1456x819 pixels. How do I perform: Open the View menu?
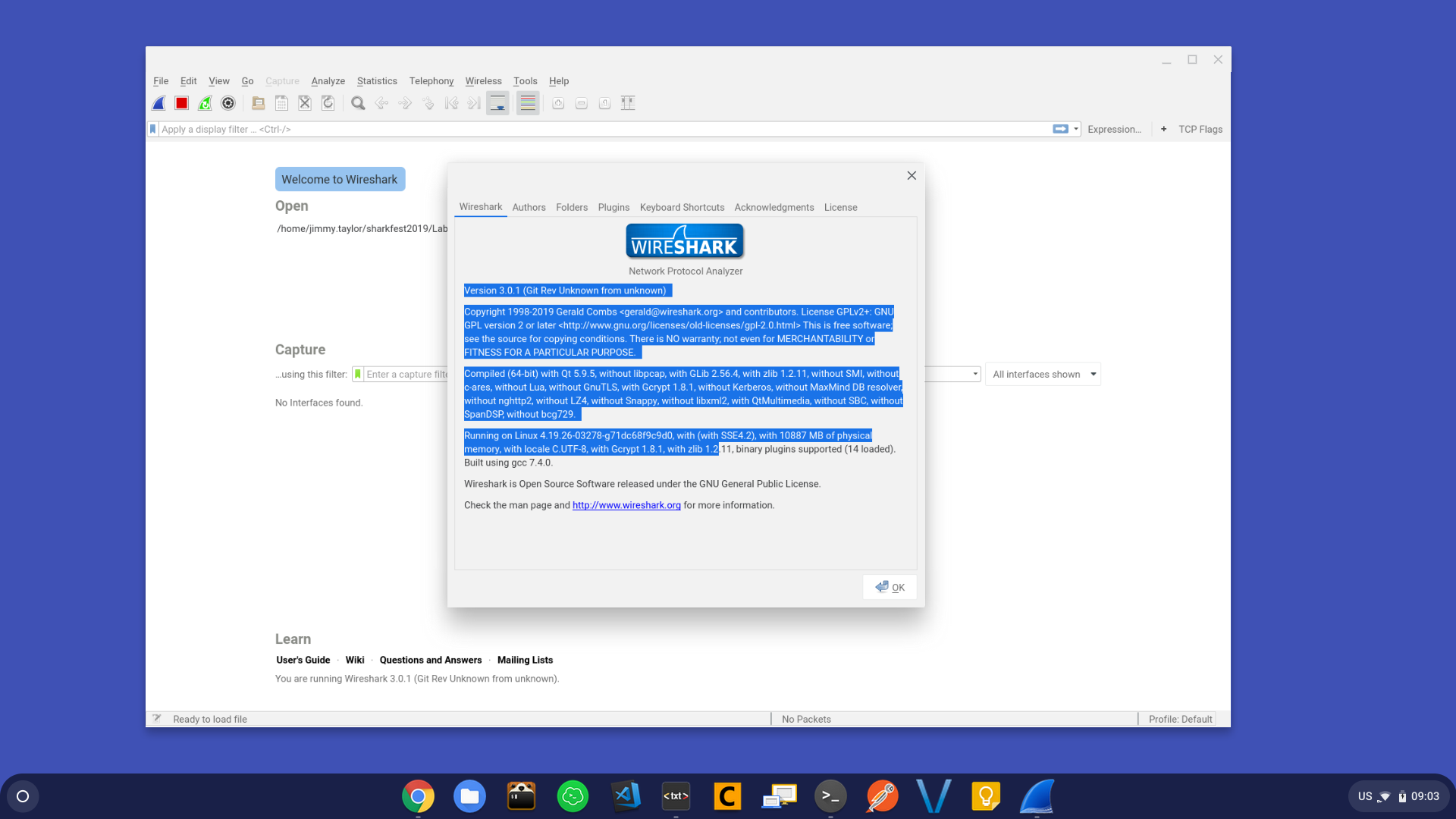pyautogui.click(x=219, y=81)
